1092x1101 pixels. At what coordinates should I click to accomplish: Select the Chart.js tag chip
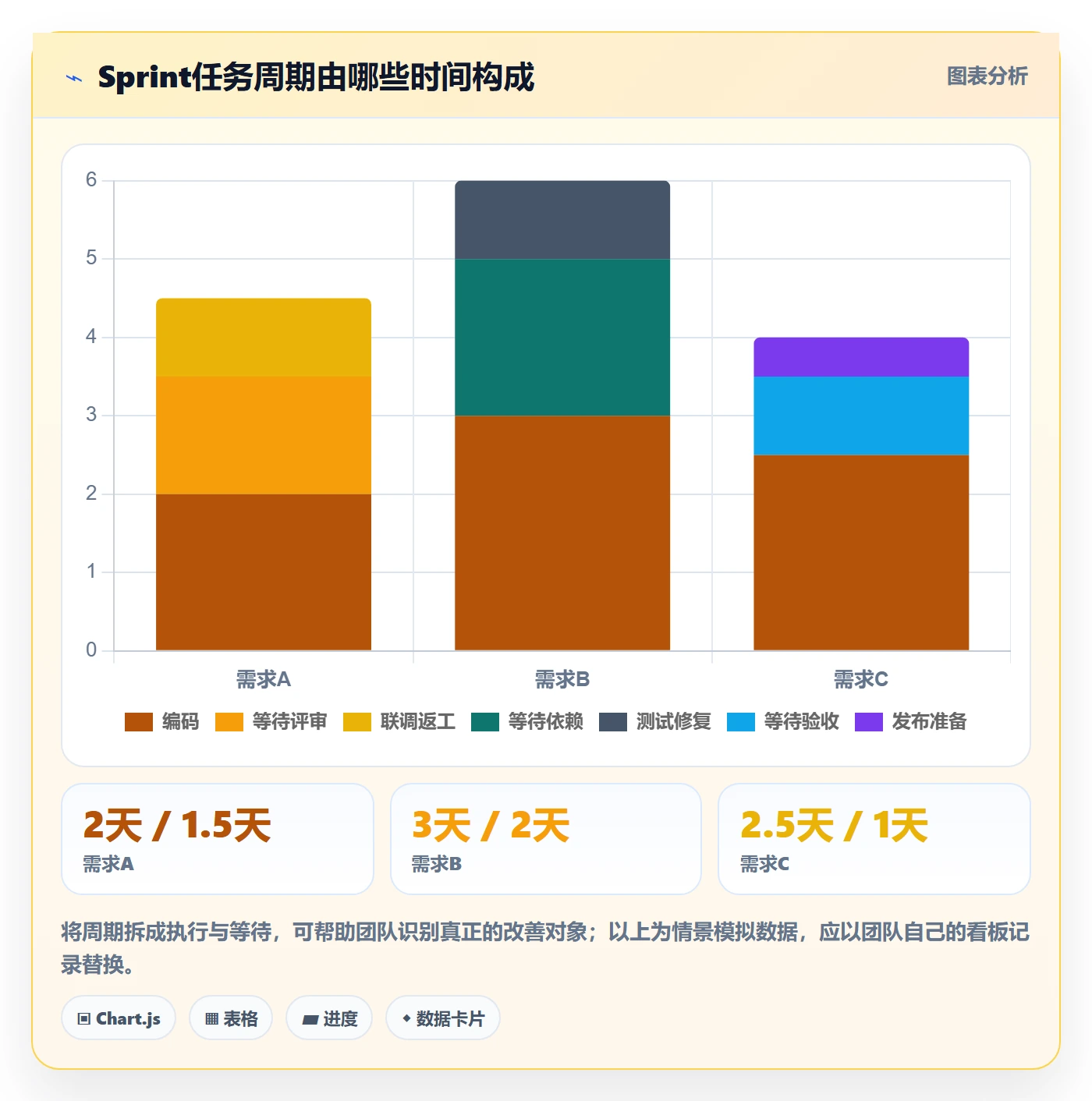click(119, 1018)
